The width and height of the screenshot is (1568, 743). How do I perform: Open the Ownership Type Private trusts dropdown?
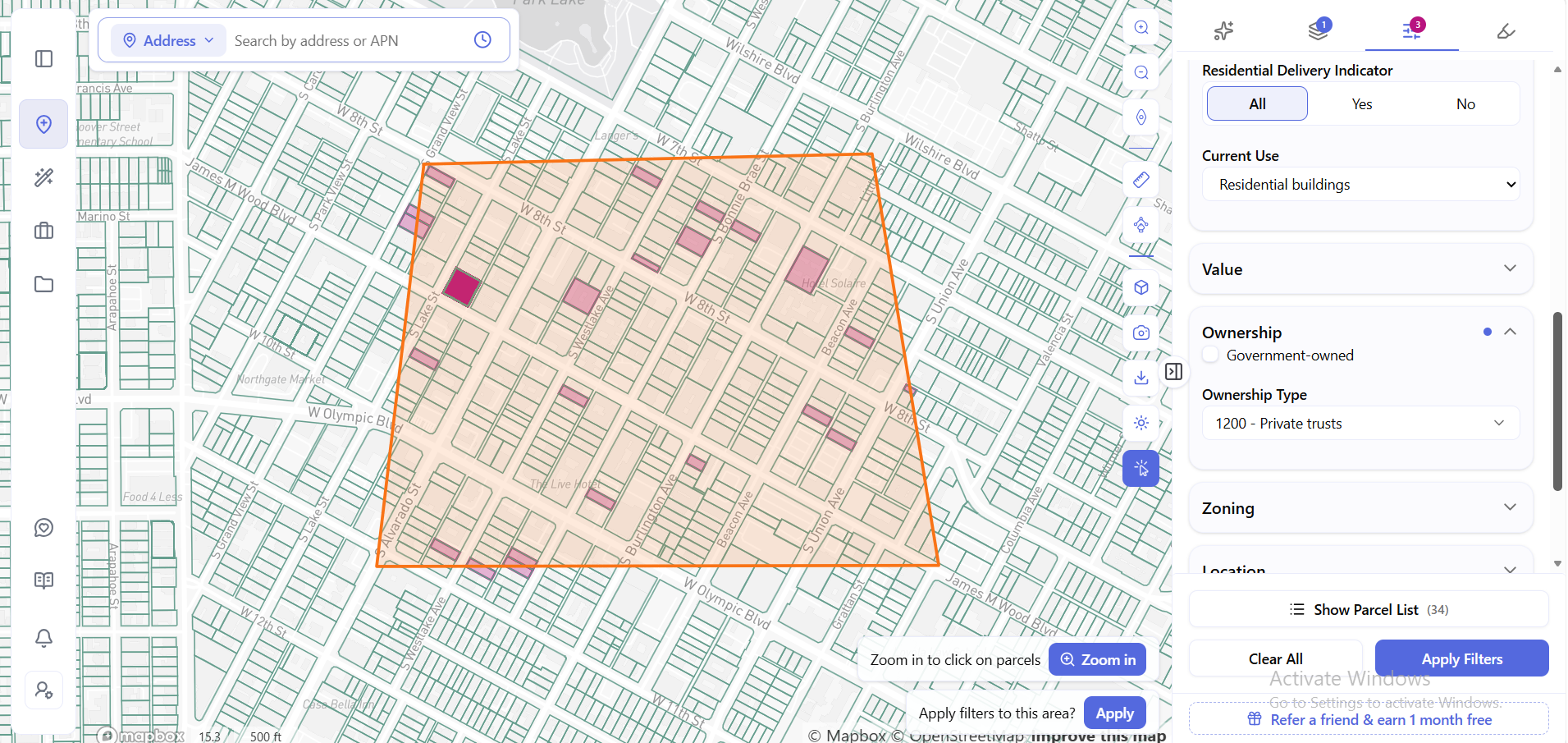(x=1361, y=423)
